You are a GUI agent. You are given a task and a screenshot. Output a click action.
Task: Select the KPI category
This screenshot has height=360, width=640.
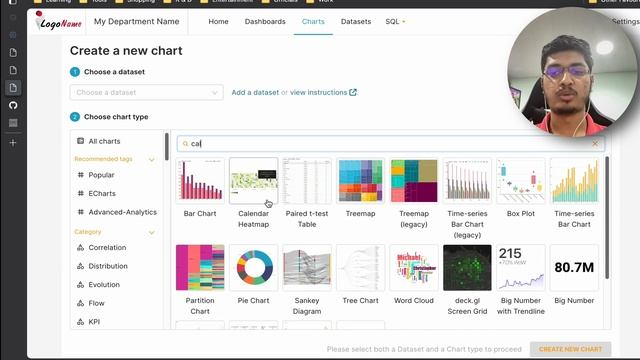point(94,322)
